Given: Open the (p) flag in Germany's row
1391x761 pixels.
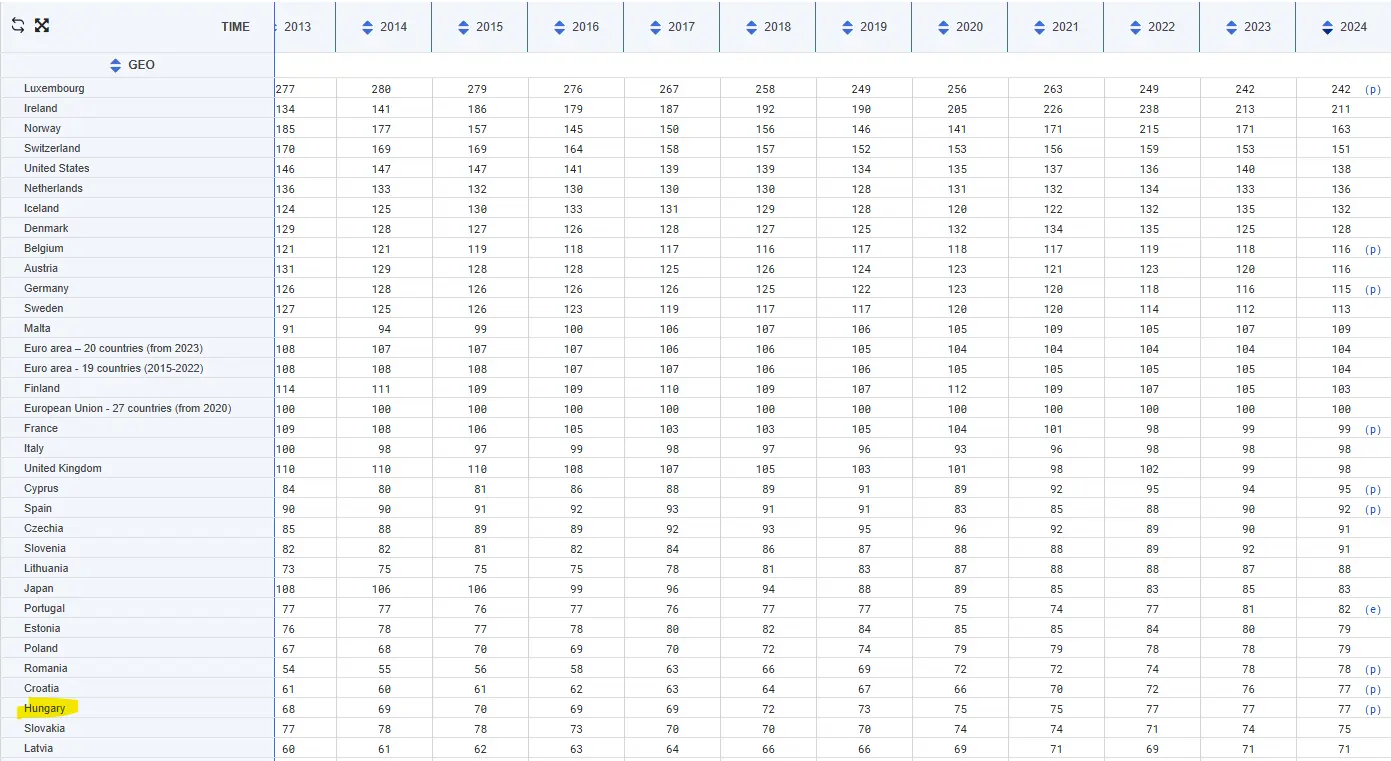Looking at the screenshot, I should point(1372,289).
